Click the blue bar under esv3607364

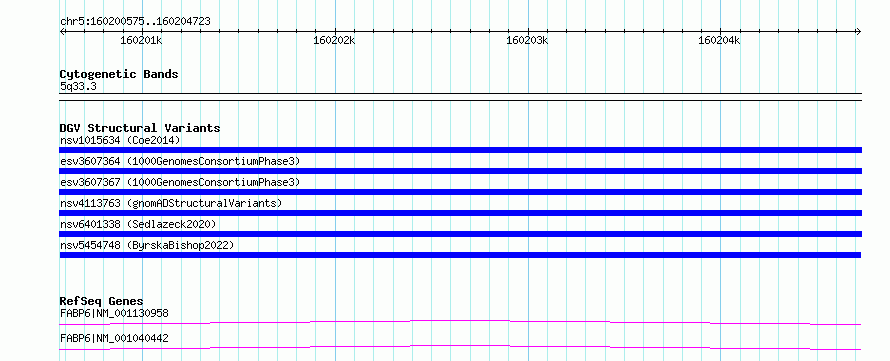click(460, 171)
